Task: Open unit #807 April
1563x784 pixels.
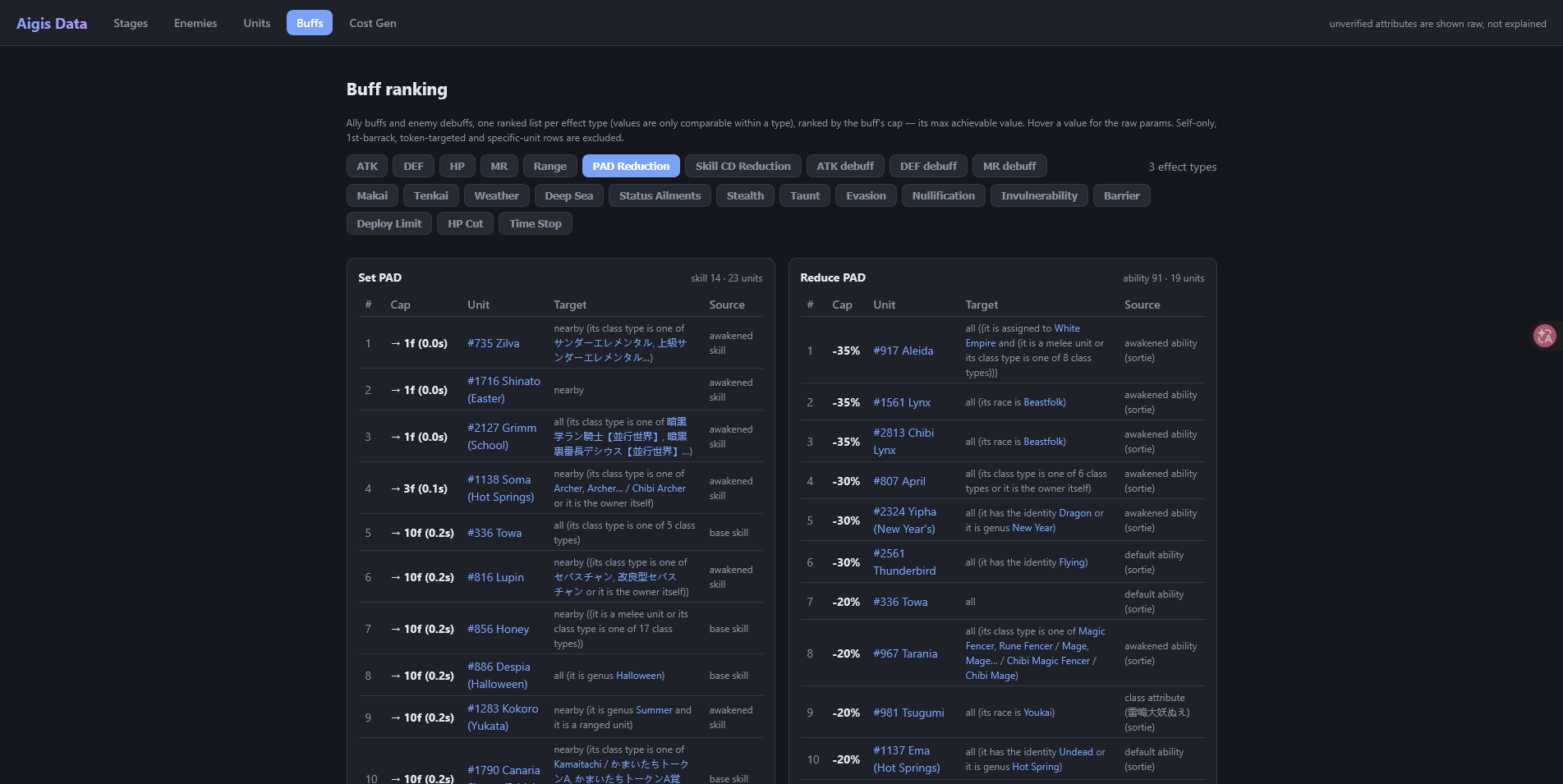Action: [899, 481]
